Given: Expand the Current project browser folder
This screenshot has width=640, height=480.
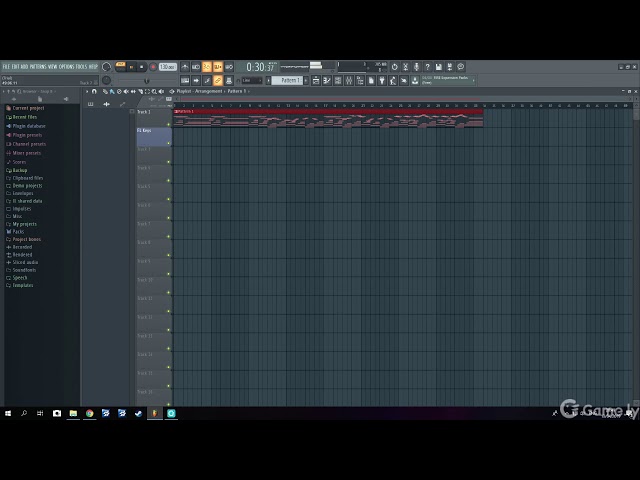Looking at the screenshot, I should coord(25,108).
